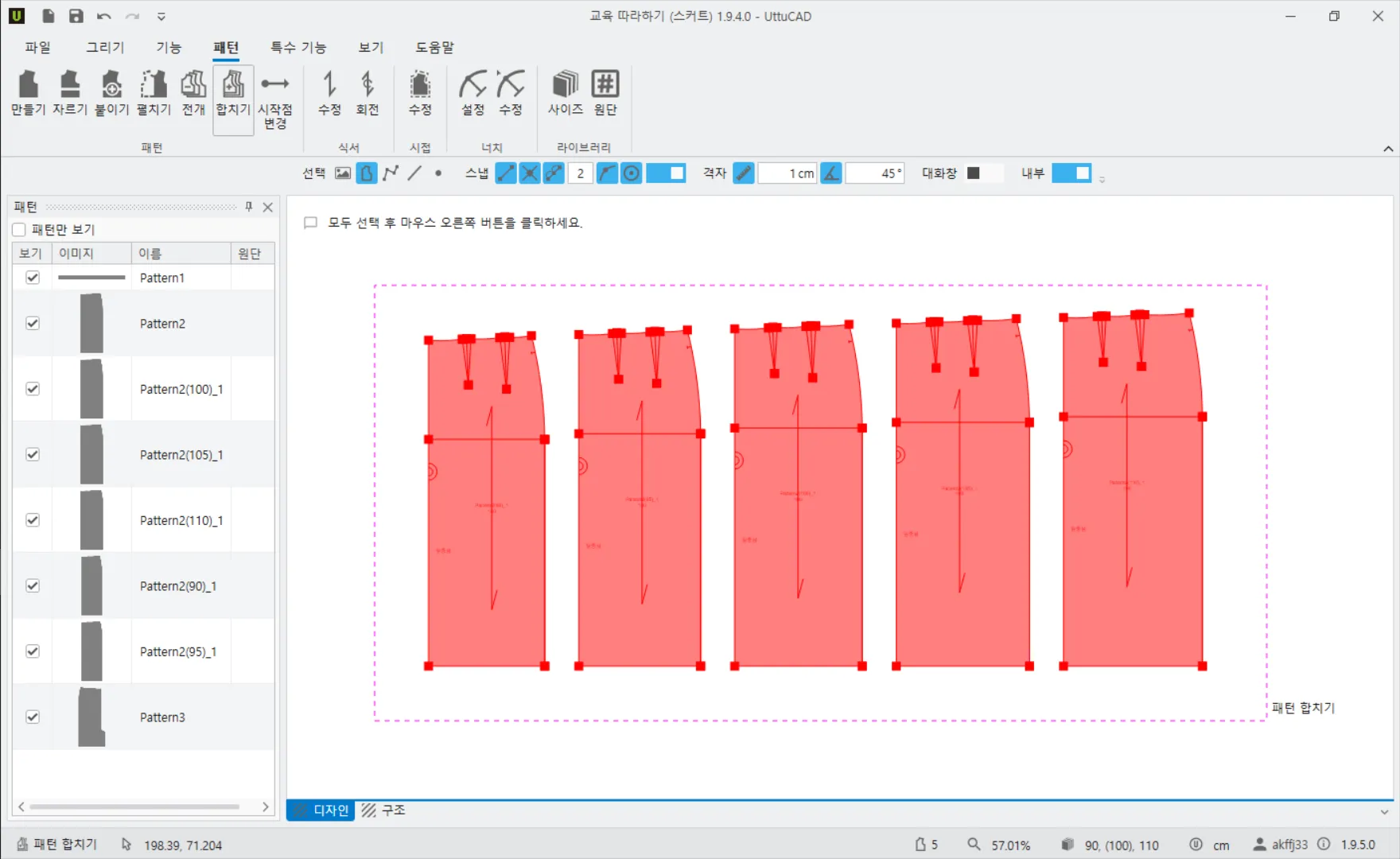1400x859 pixels.
Task: Toggle curve snap icon
Action: (x=608, y=173)
